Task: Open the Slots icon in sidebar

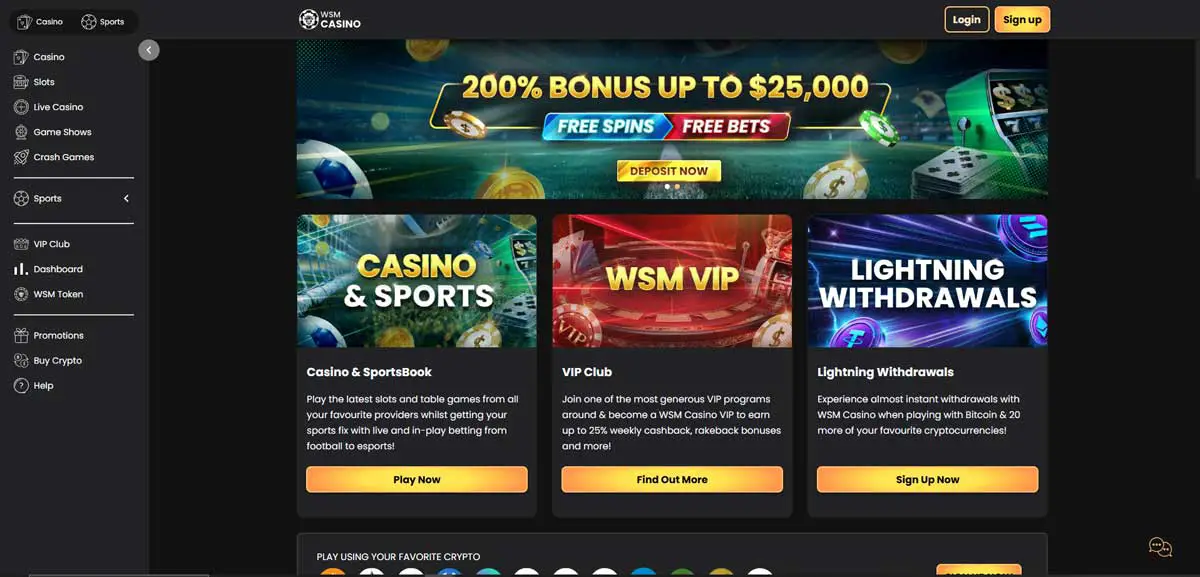Action: [21, 82]
